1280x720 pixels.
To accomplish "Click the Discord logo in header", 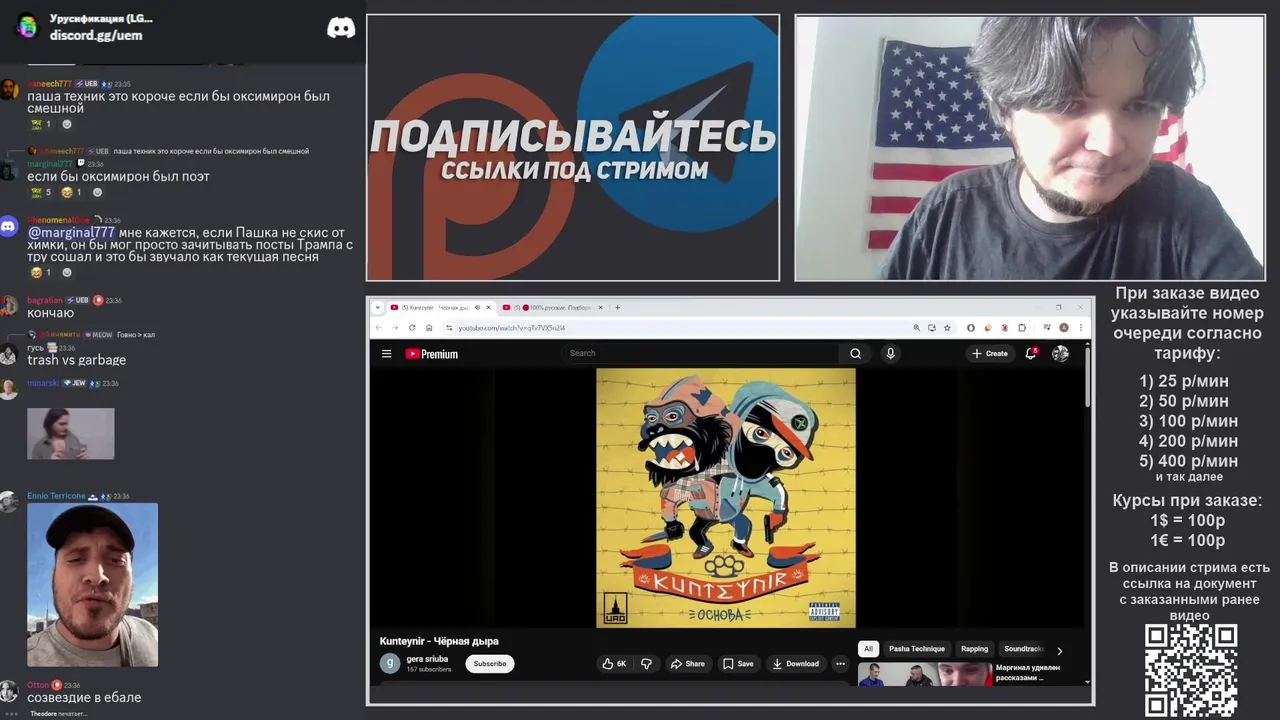I will pyautogui.click(x=341, y=28).
